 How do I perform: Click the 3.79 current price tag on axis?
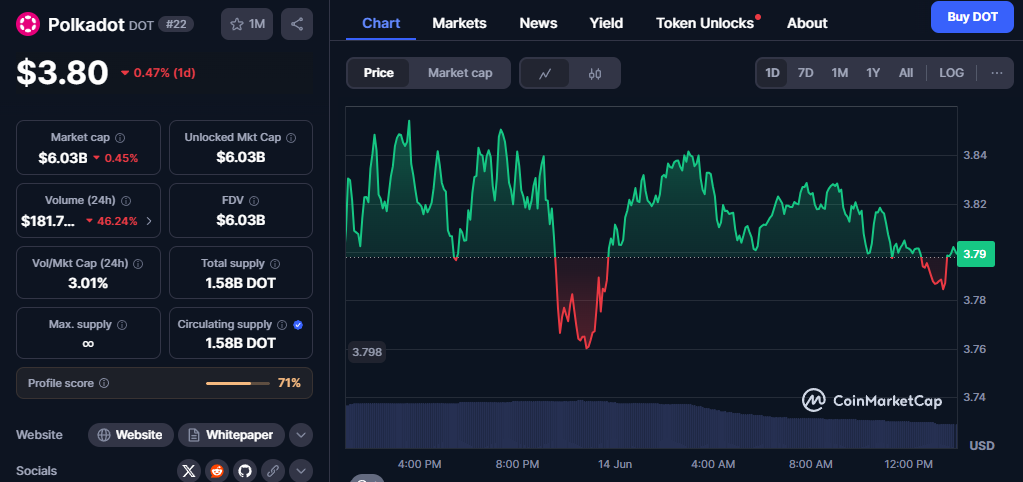[976, 254]
